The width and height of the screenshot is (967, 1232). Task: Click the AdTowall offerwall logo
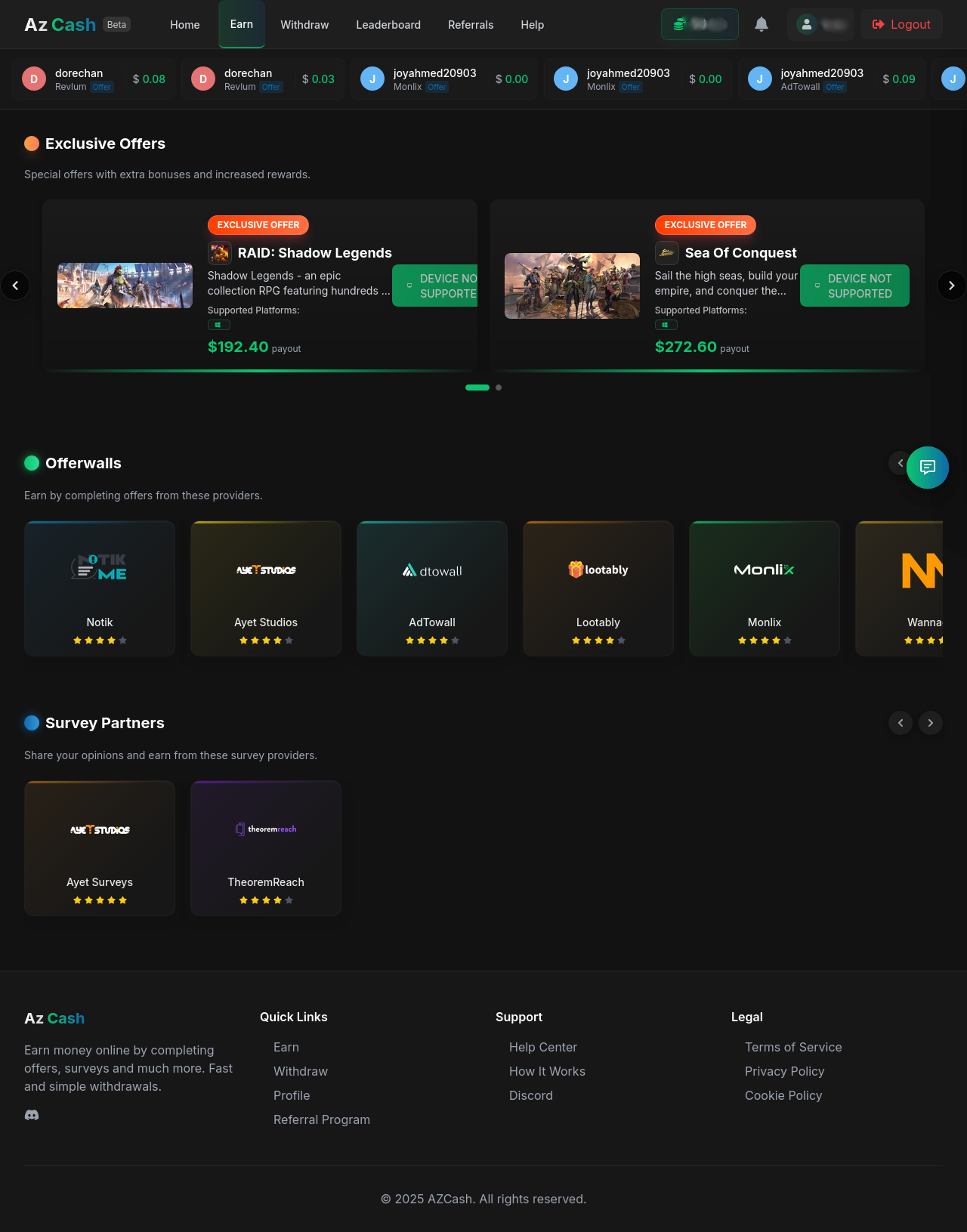pos(432,570)
